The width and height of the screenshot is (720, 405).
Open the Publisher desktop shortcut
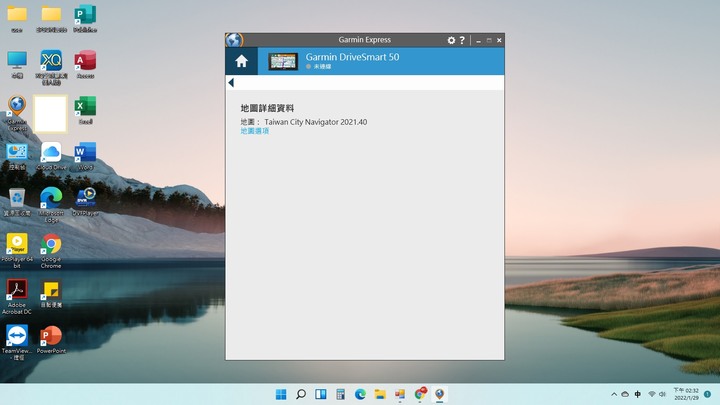85,18
